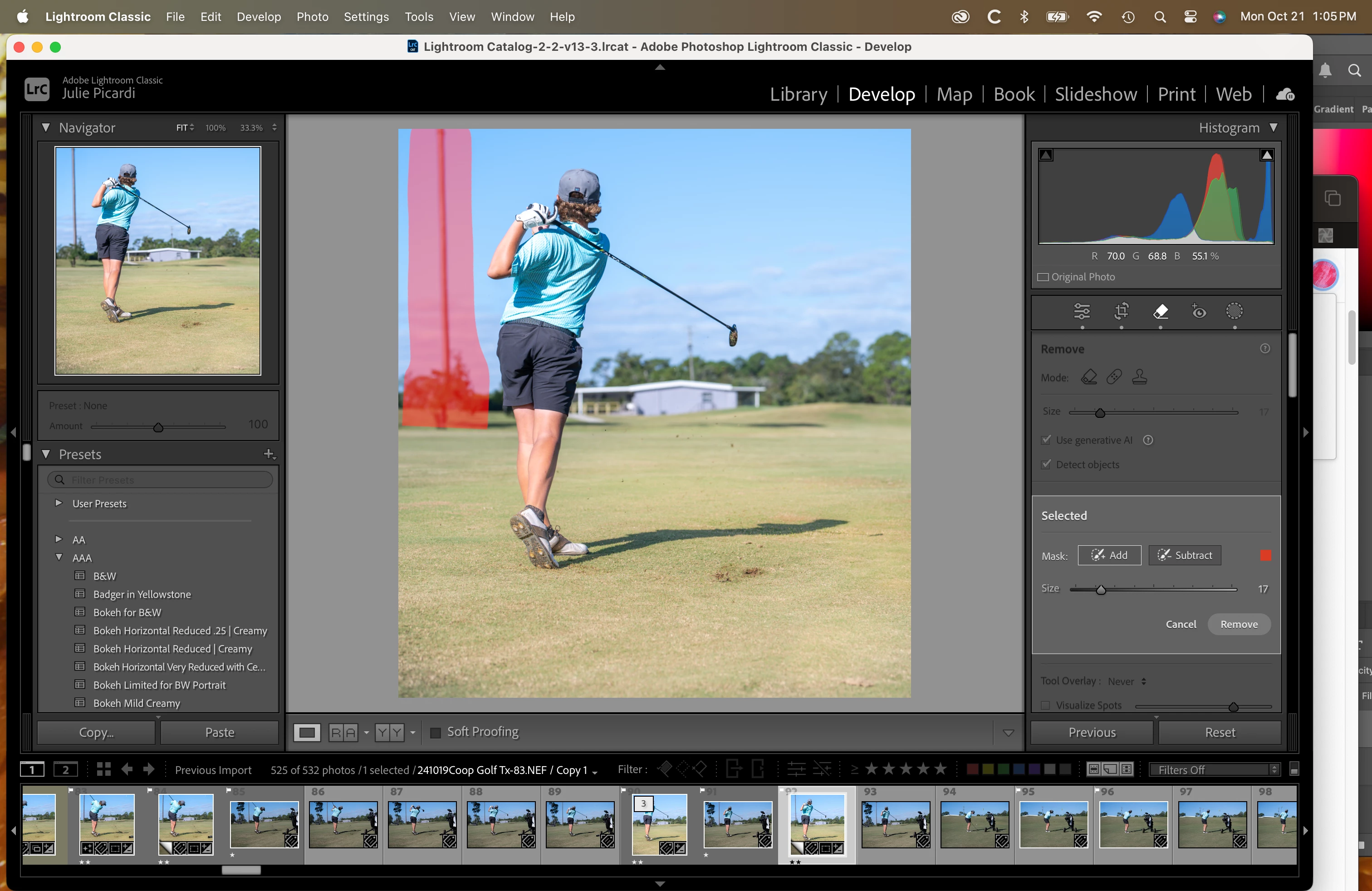The height and width of the screenshot is (891, 1372).
Task: Click the red mask overlay color swatch
Action: point(1266,555)
